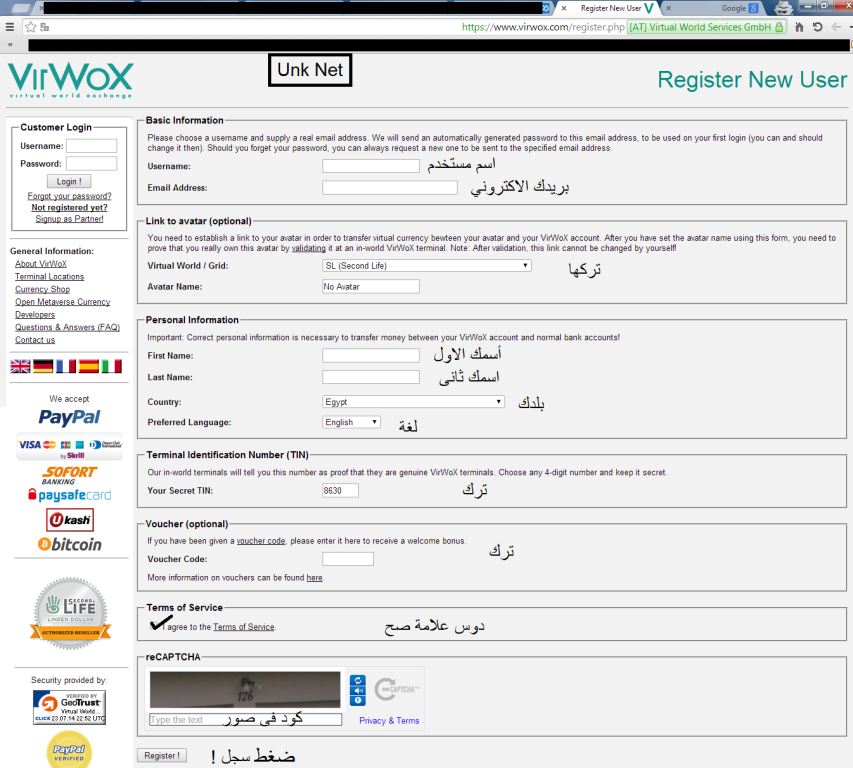The height and width of the screenshot is (768, 853).
Task: Select the PayPal logo under We accept
Action: point(69,417)
